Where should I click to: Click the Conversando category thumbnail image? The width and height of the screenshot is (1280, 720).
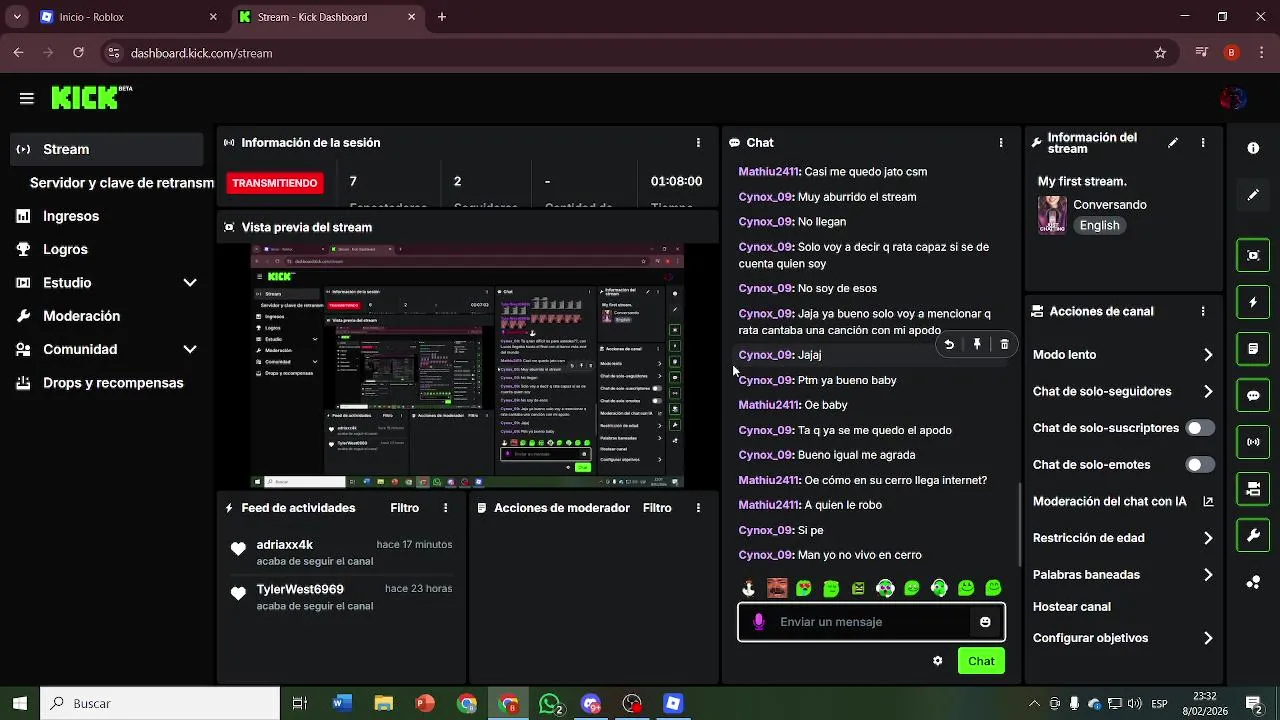click(1052, 215)
